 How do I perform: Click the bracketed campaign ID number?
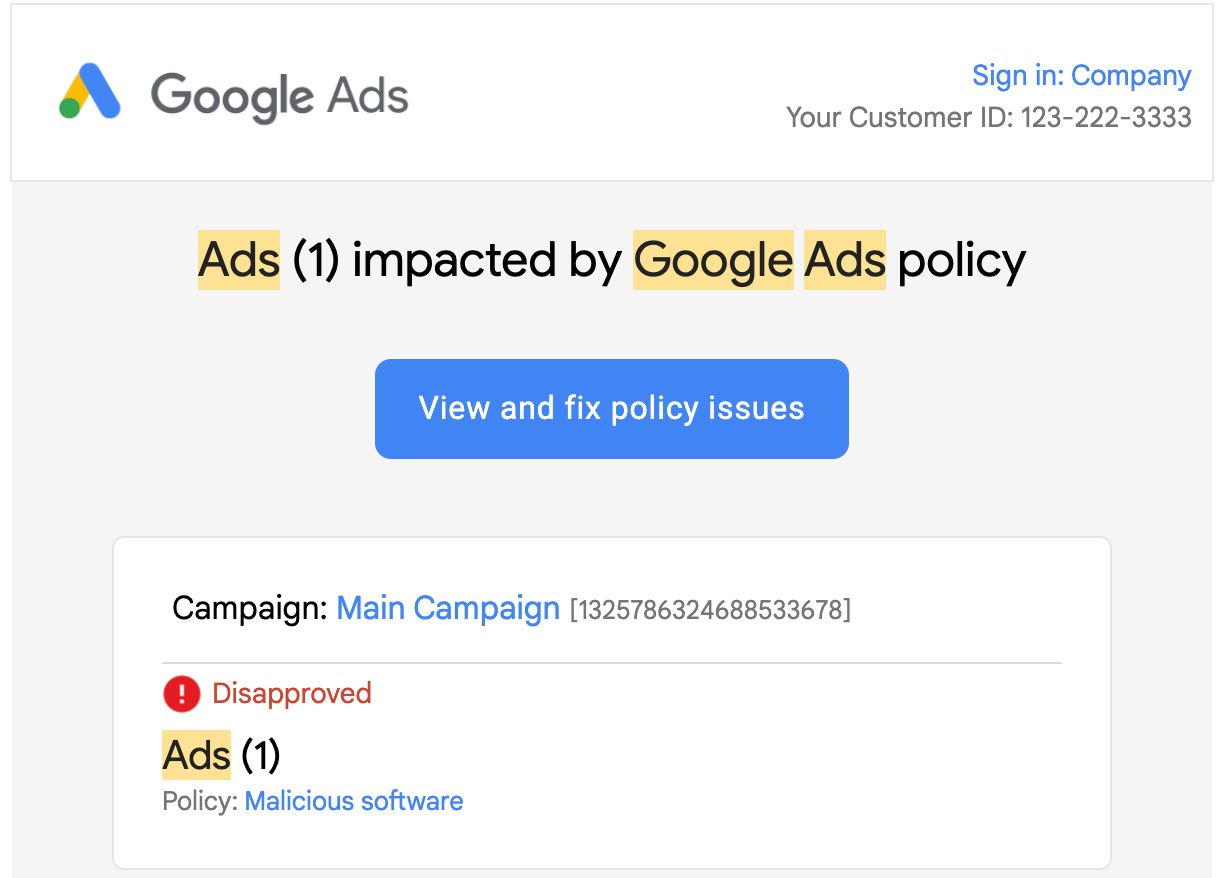(710, 609)
